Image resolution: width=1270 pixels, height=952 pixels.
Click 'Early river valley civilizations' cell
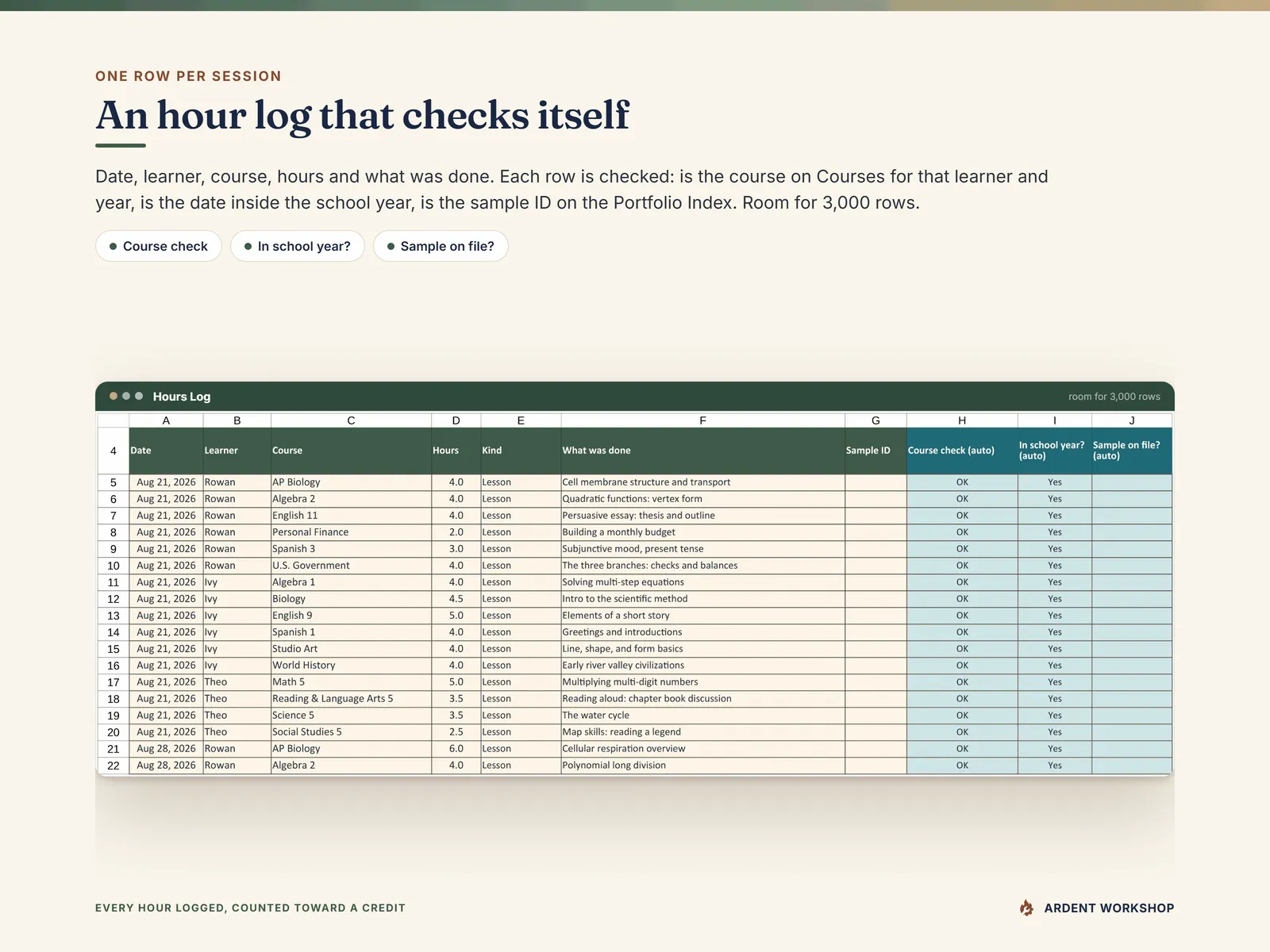coord(702,666)
